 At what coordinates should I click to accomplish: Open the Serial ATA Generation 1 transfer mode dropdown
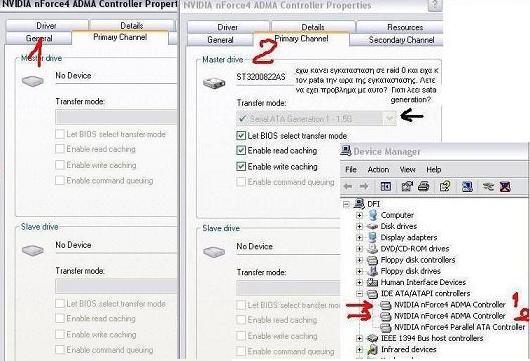coord(389,119)
